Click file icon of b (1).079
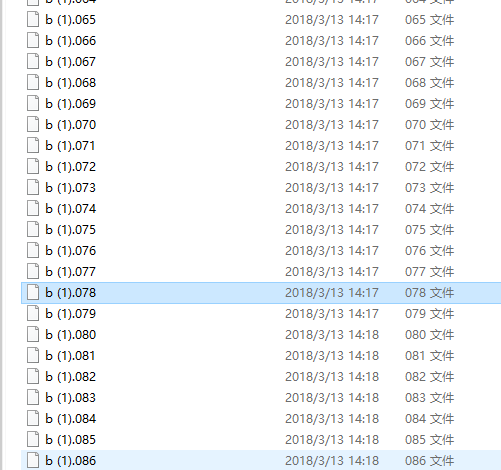The height and width of the screenshot is (470, 501). point(33,314)
